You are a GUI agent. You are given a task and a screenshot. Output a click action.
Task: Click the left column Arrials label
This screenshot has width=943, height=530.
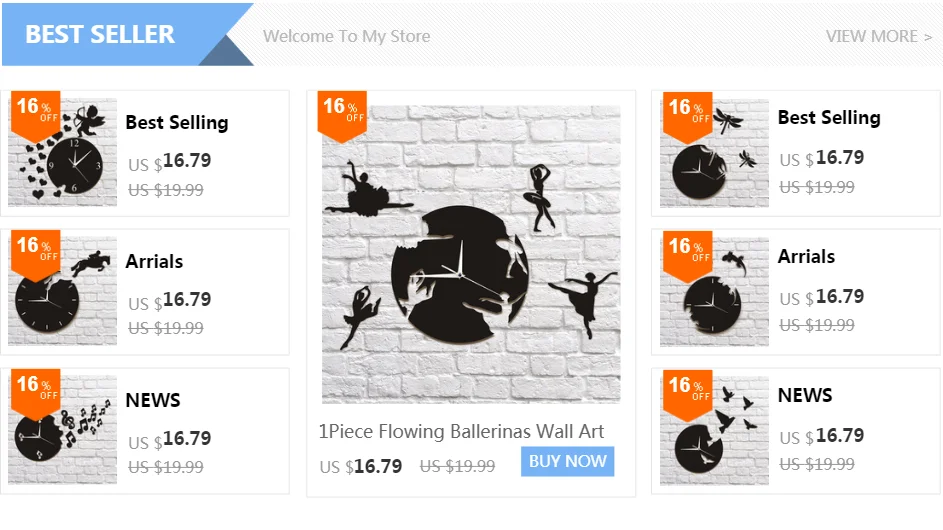coord(154,262)
